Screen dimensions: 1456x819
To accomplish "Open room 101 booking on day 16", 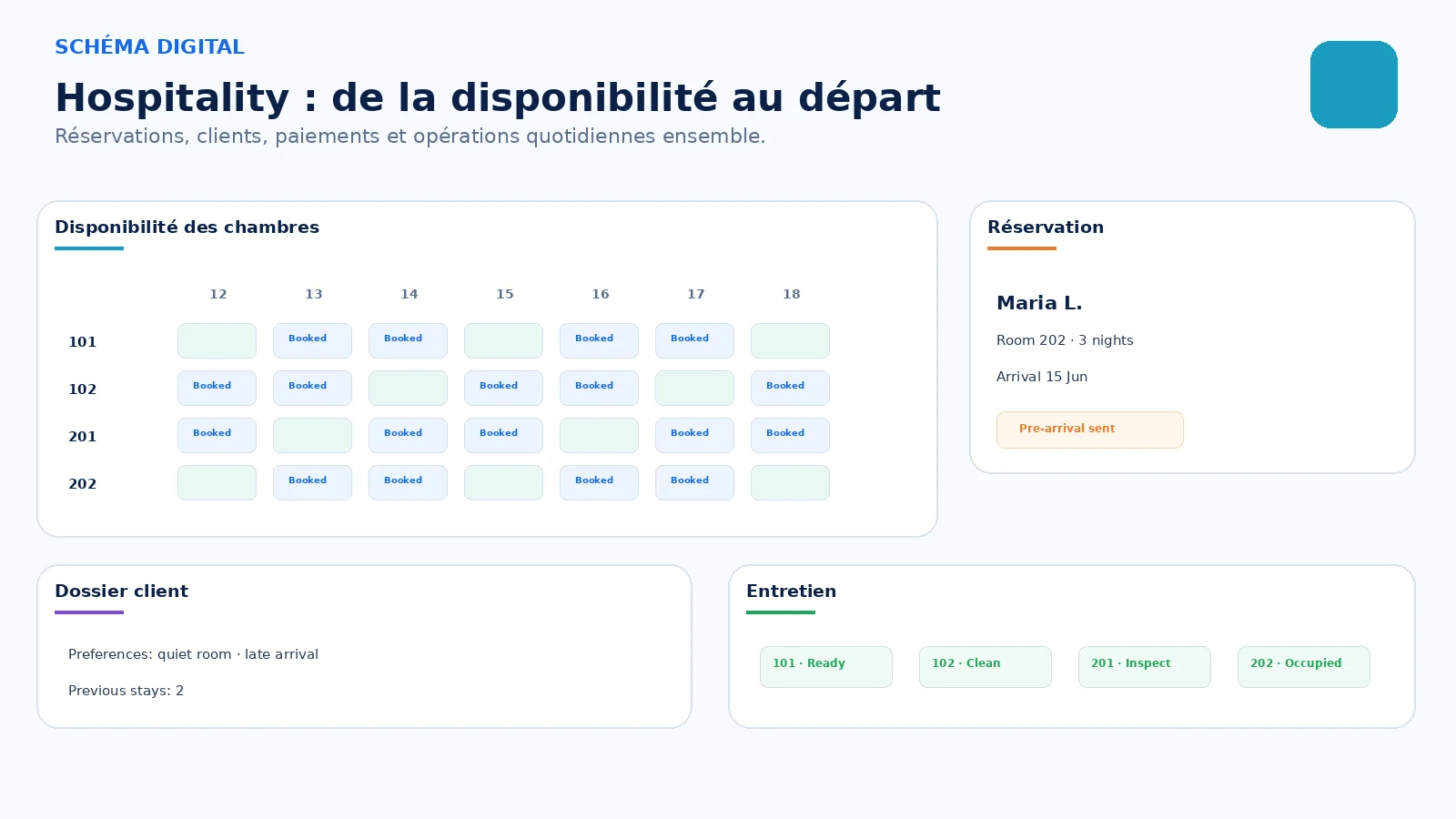I will click(599, 340).
